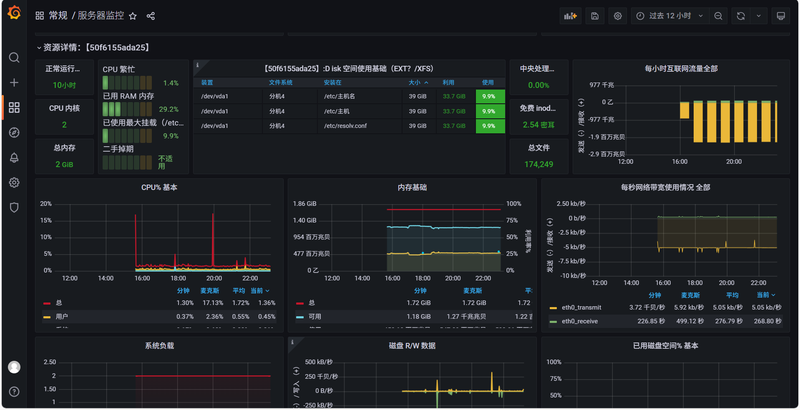Click the yellow eth0_transmit legend color swatch
The height and width of the screenshot is (410, 800).
pos(553,308)
